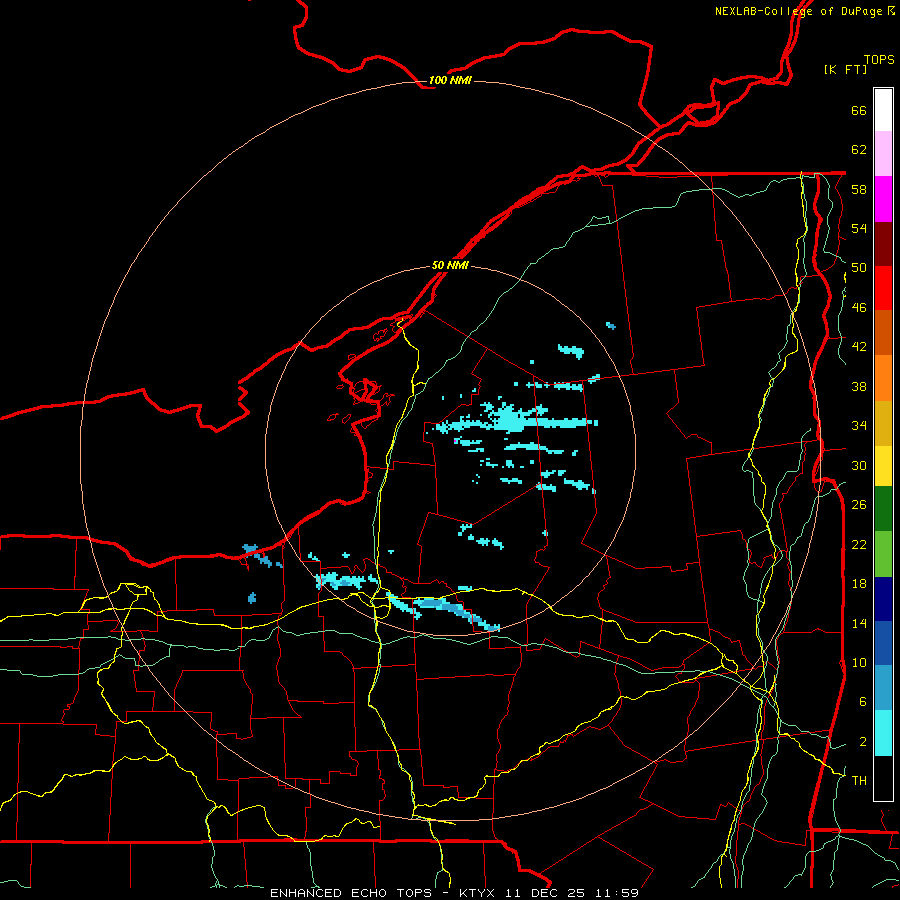Click the light pink 62 kft swatch
The height and width of the screenshot is (900, 900).
click(x=883, y=154)
